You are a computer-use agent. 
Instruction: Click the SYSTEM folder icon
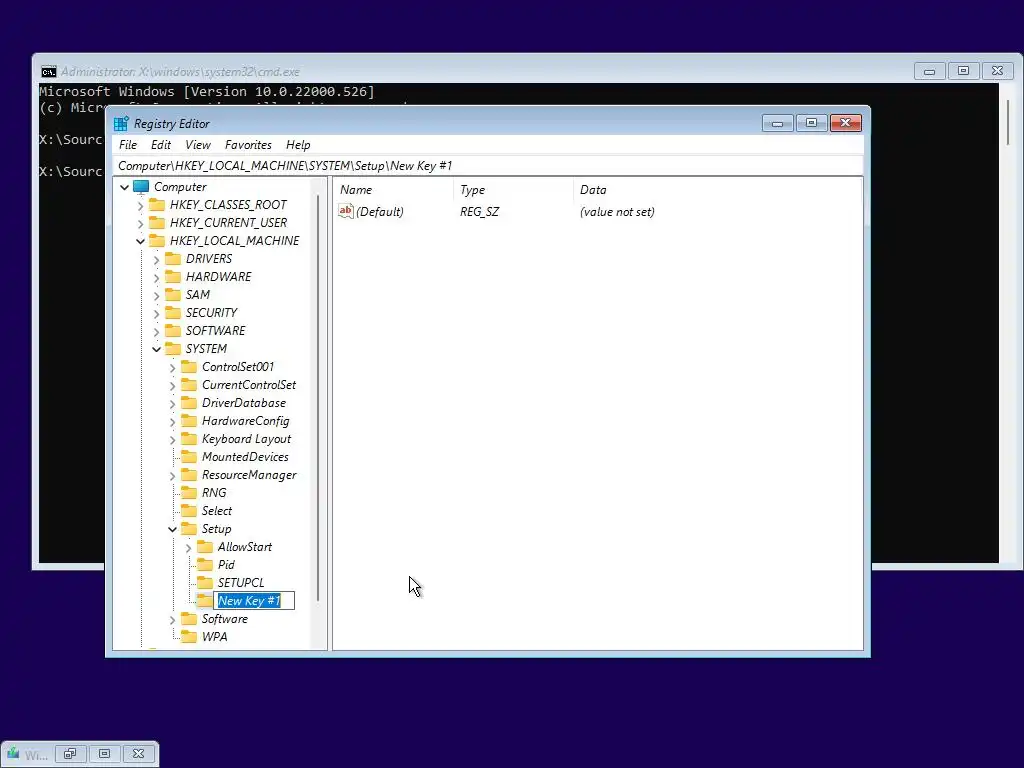pos(173,349)
